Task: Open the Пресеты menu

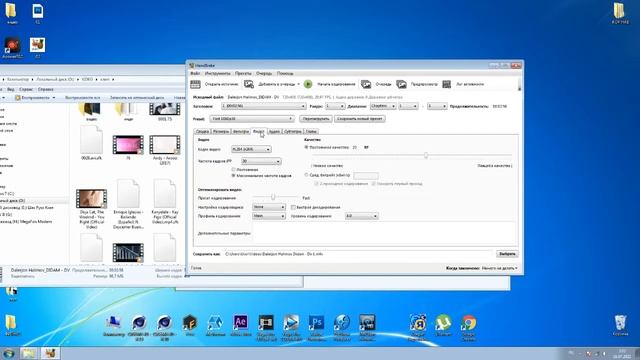Action: pyautogui.click(x=243, y=73)
